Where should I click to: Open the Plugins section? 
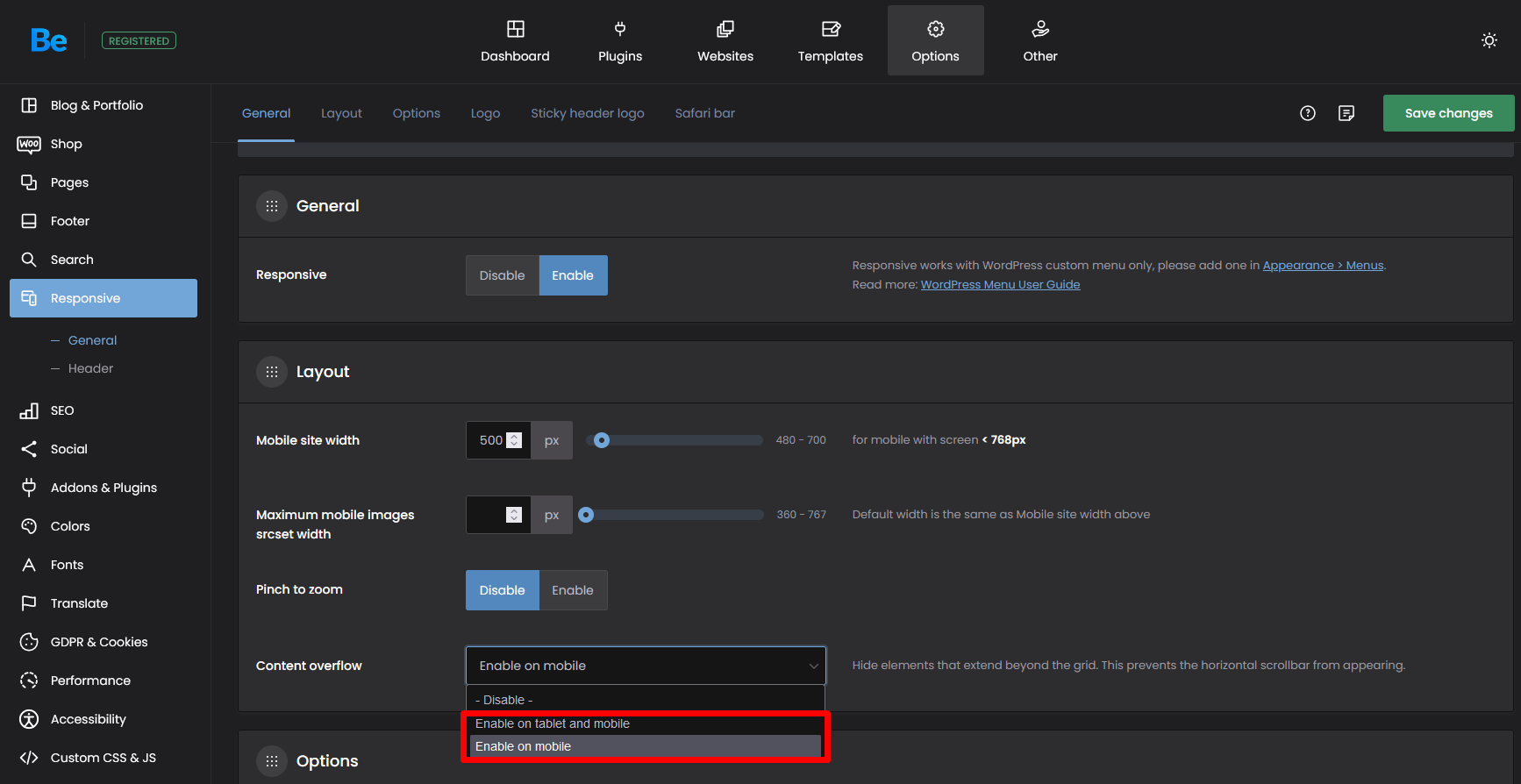coord(620,40)
